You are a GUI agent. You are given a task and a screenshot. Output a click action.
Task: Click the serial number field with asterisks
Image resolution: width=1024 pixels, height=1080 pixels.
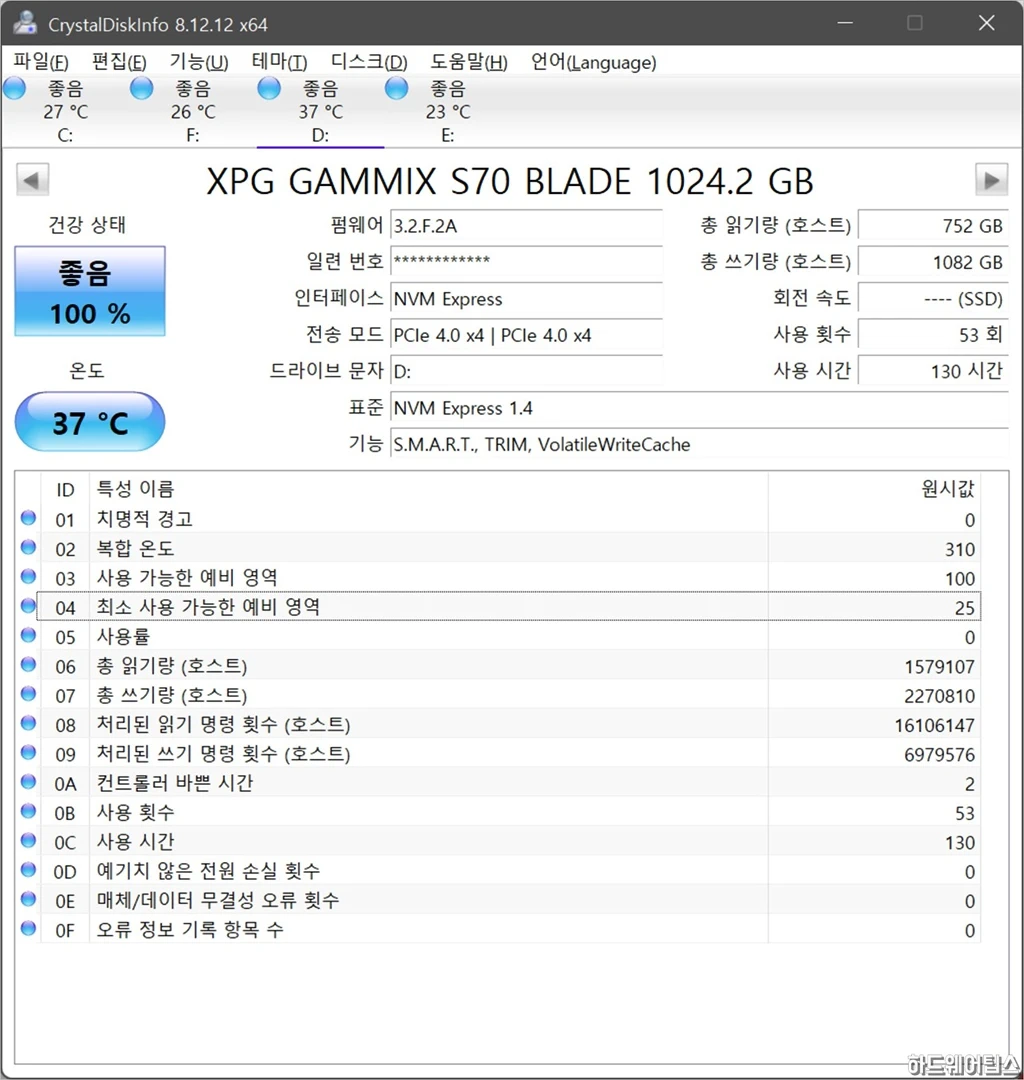tap(526, 262)
